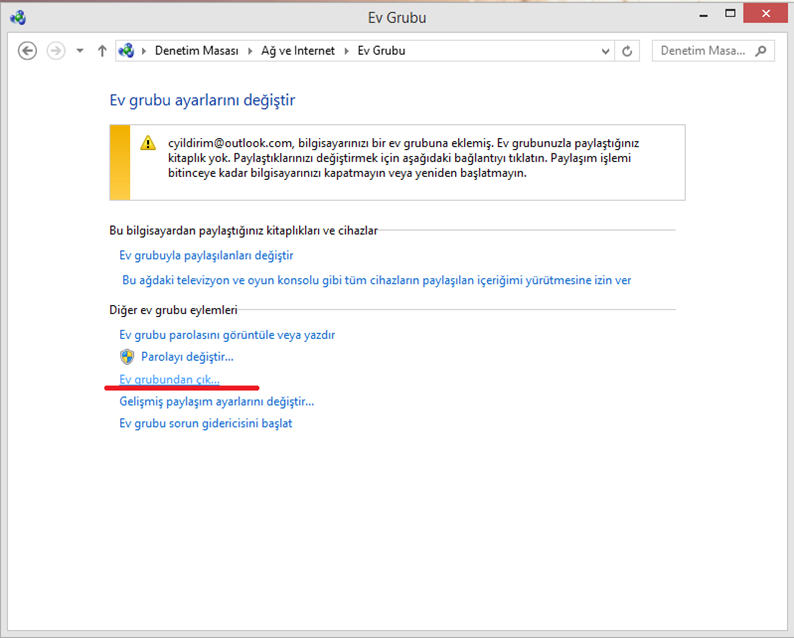This screenshot has width=794, height=638.
Task: Refresh the page with the refresh button
Action: pyautogui.click(x=627, y=51)
